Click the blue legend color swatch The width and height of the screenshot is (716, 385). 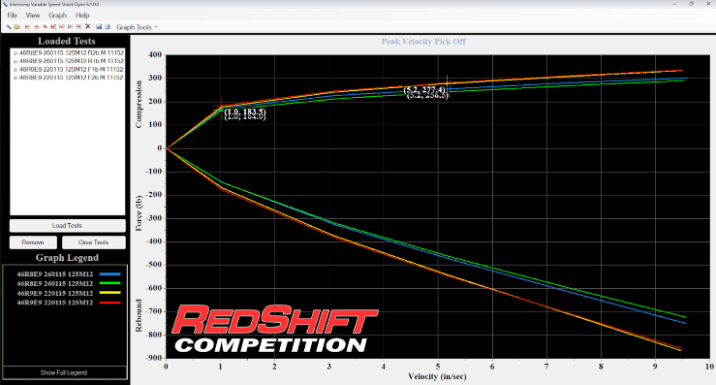110,274
